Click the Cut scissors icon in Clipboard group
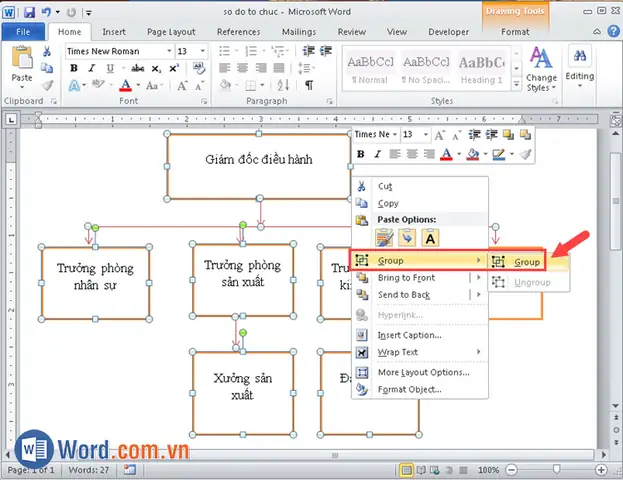 (x=47, y=51)
